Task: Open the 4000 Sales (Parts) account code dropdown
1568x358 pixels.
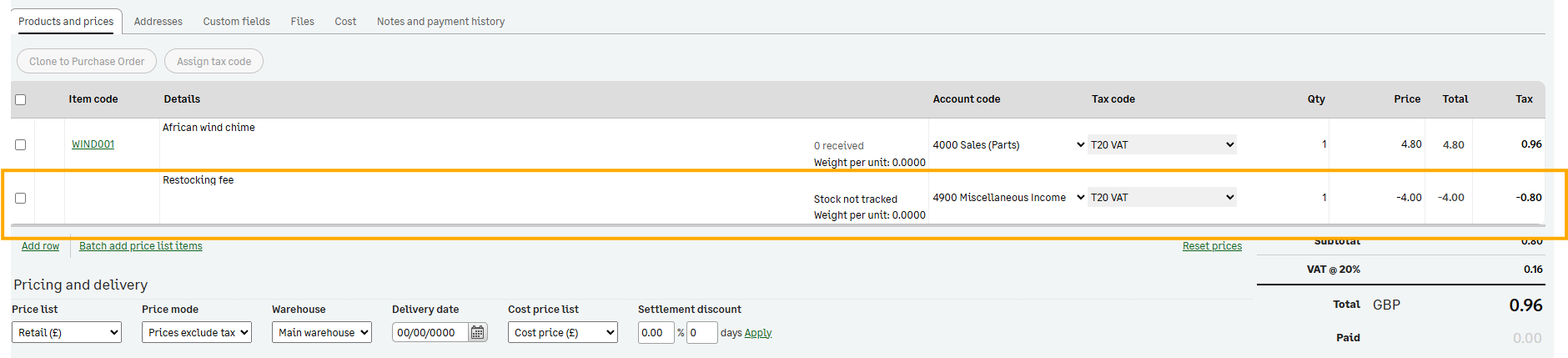Action: tap(1008, 144)
